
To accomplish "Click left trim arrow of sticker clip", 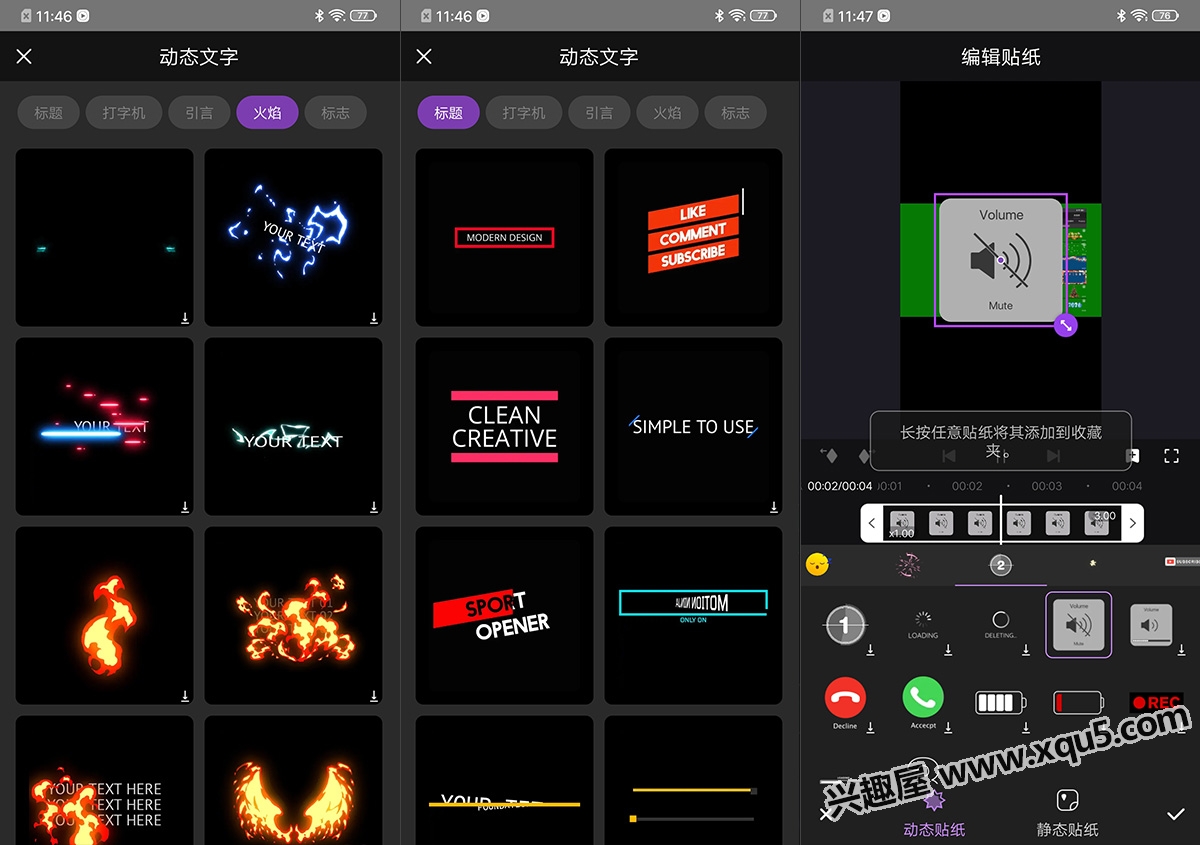I will [872, 523].
